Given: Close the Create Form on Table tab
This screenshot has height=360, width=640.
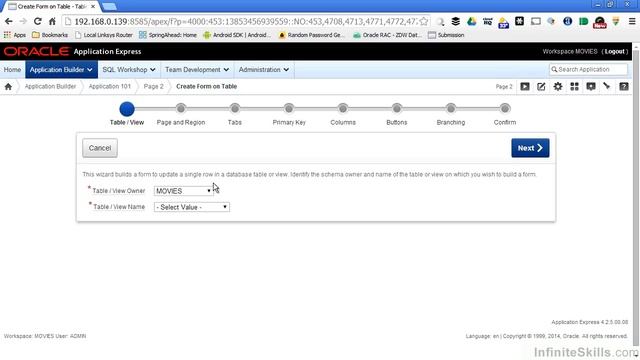Looking at the screenshot, I should (93, 7).
